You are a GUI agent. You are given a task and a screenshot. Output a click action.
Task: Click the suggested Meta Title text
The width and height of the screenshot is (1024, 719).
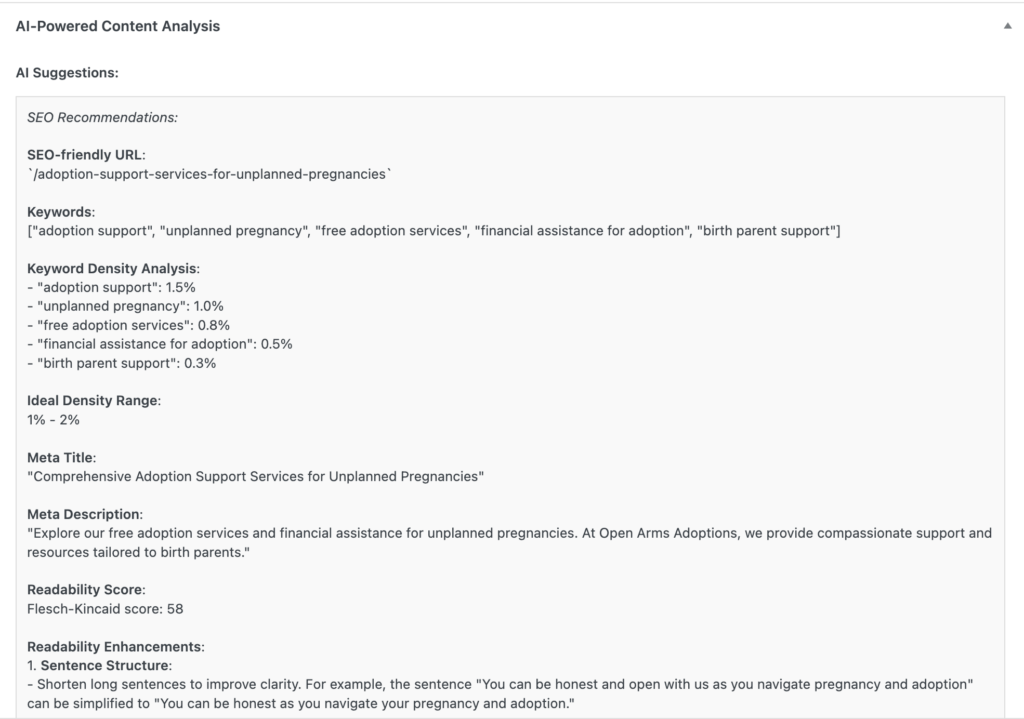pyautogui.click(x=255, y=476)
